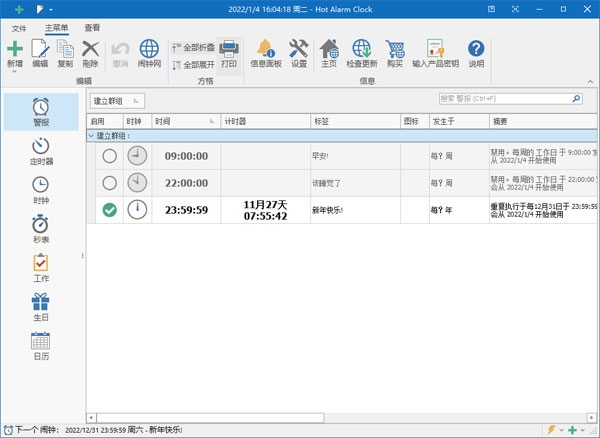Click green plus icon in status bar
600x438 pixels.
tap(572, 430)
